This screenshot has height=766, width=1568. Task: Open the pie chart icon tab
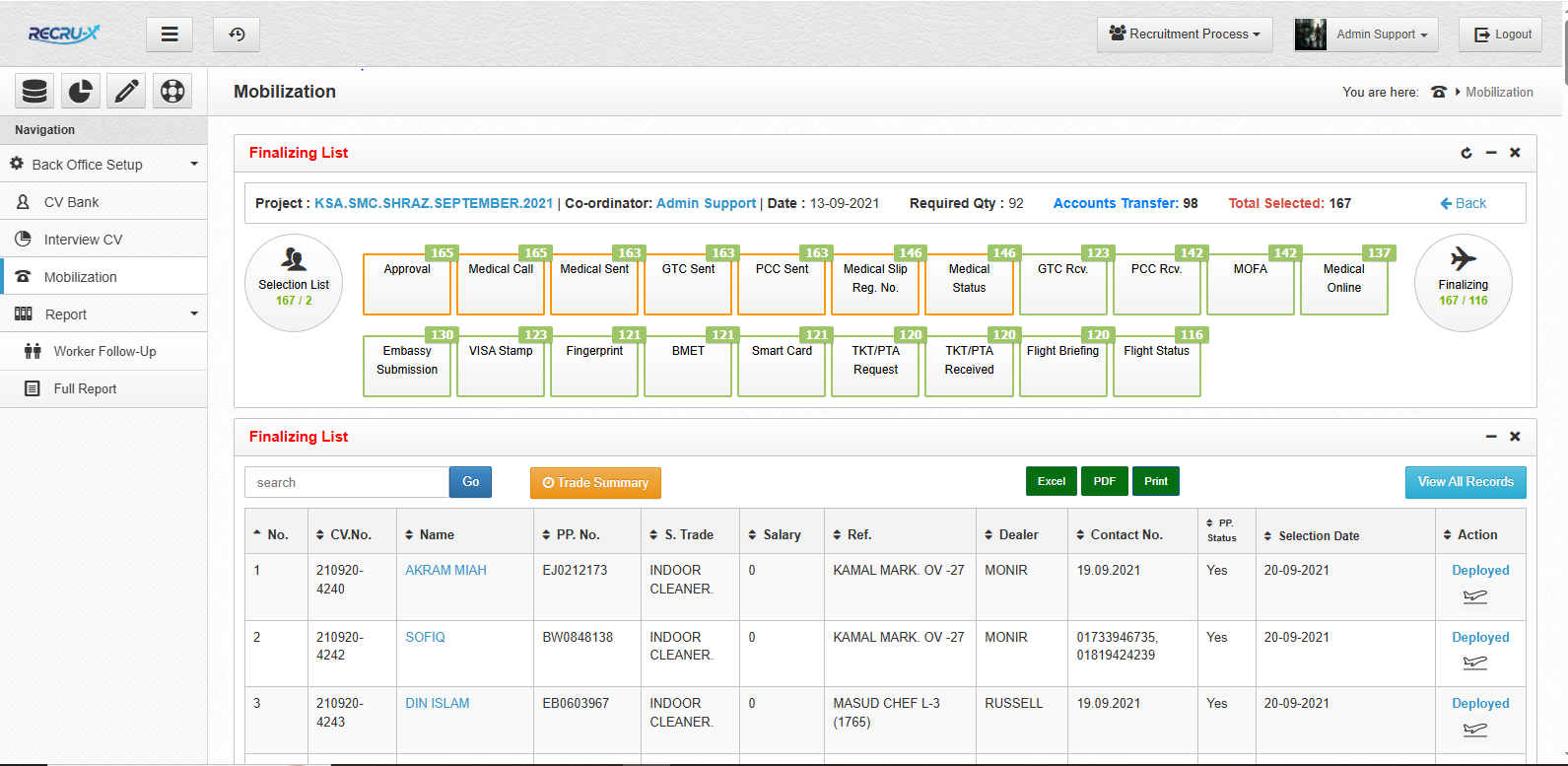point(80,92)
